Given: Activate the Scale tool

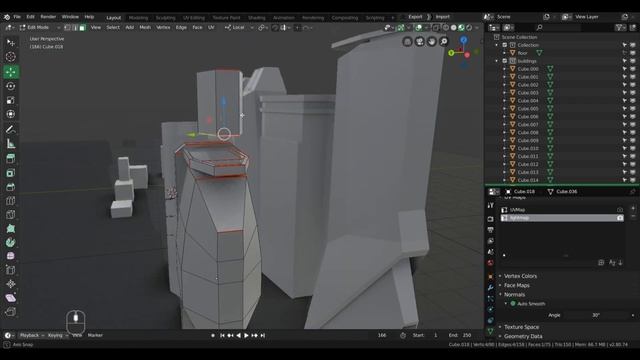Looking at the screenshot, I should coord(11,100).
